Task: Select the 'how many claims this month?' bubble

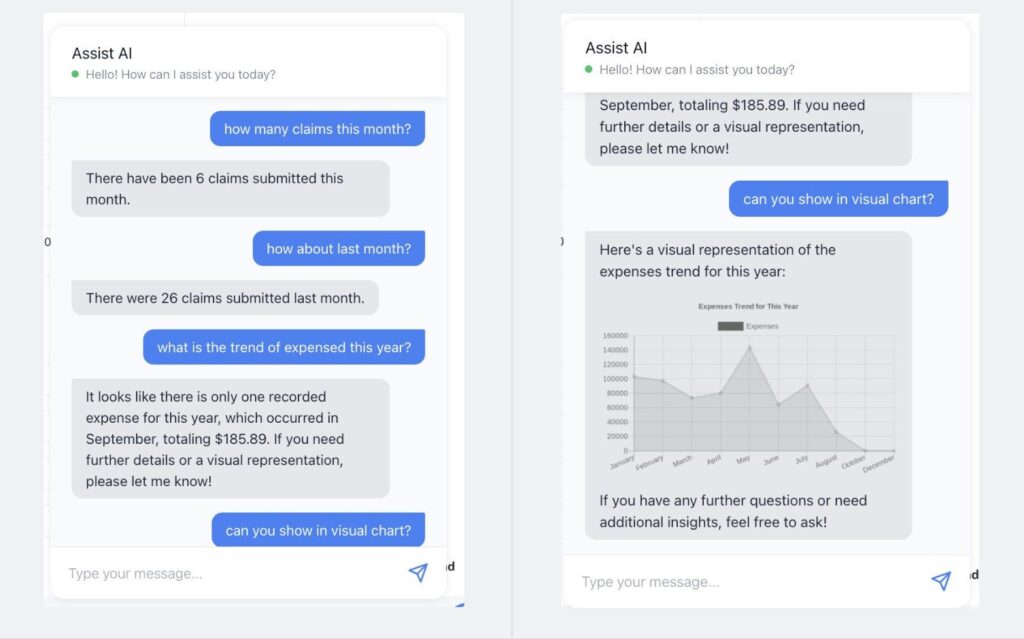Action: pyautogui.click(x=317, y=129)
